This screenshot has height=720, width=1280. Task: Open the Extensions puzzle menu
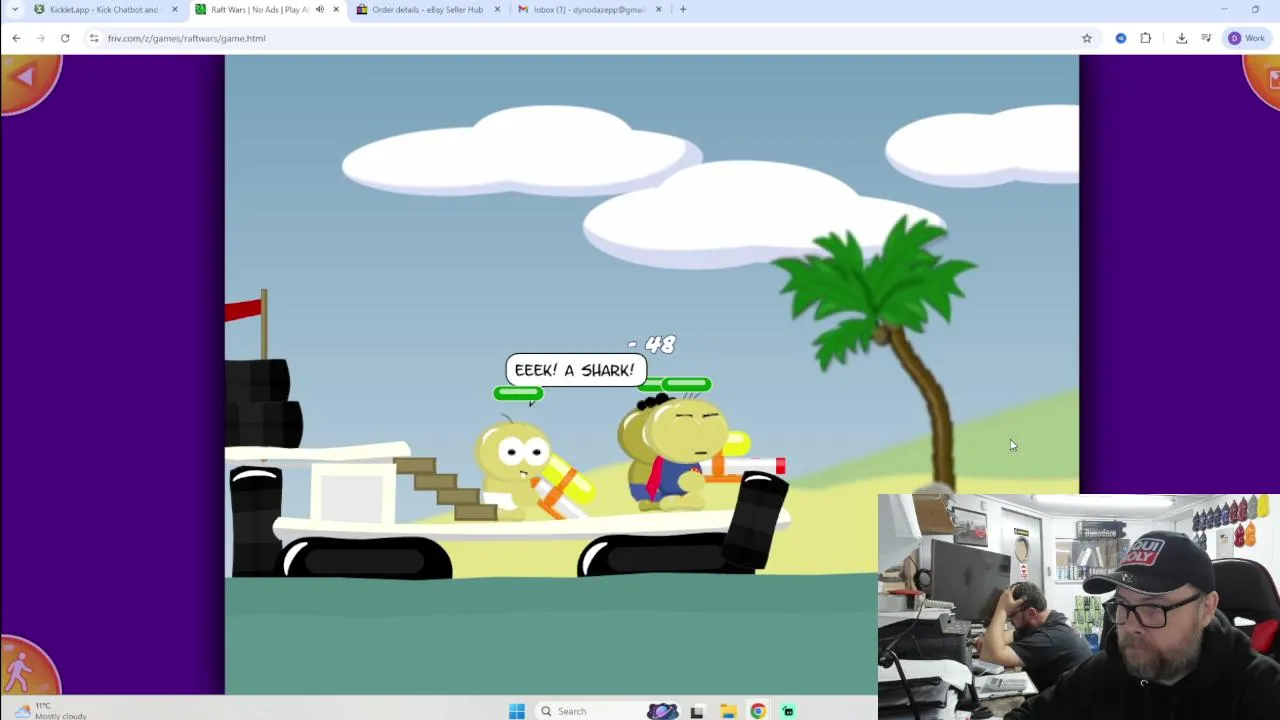pyautogui.click(x=1146, y=38)
